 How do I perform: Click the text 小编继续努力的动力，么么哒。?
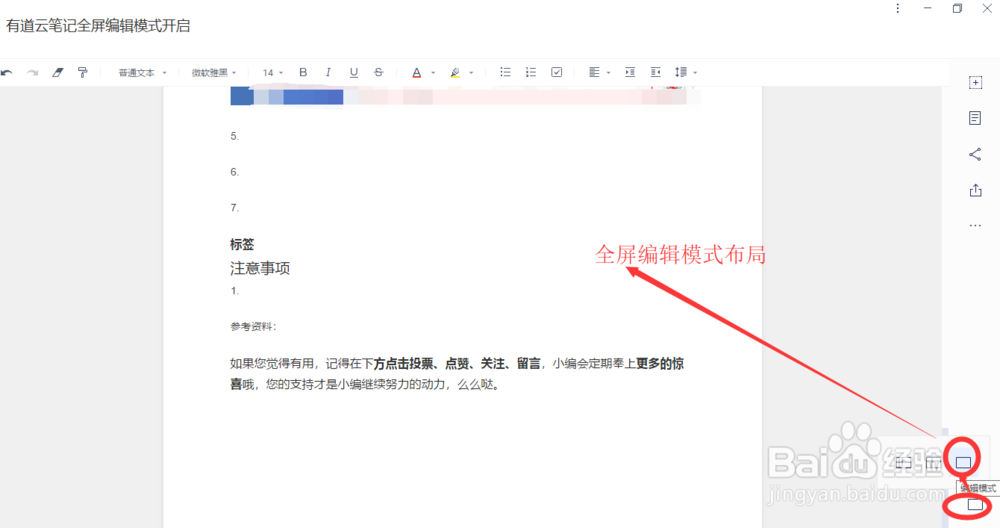418,385
